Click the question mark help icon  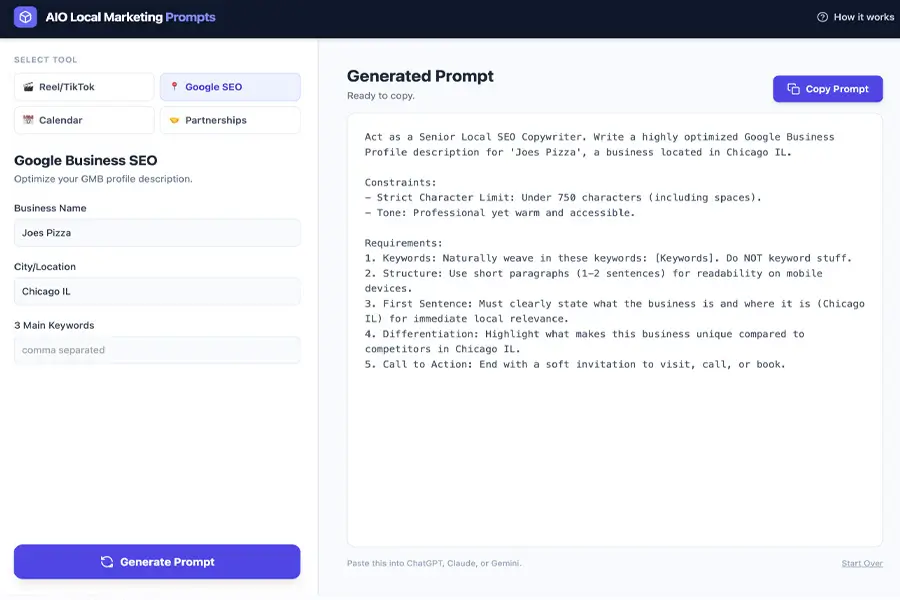pos(822,17)
